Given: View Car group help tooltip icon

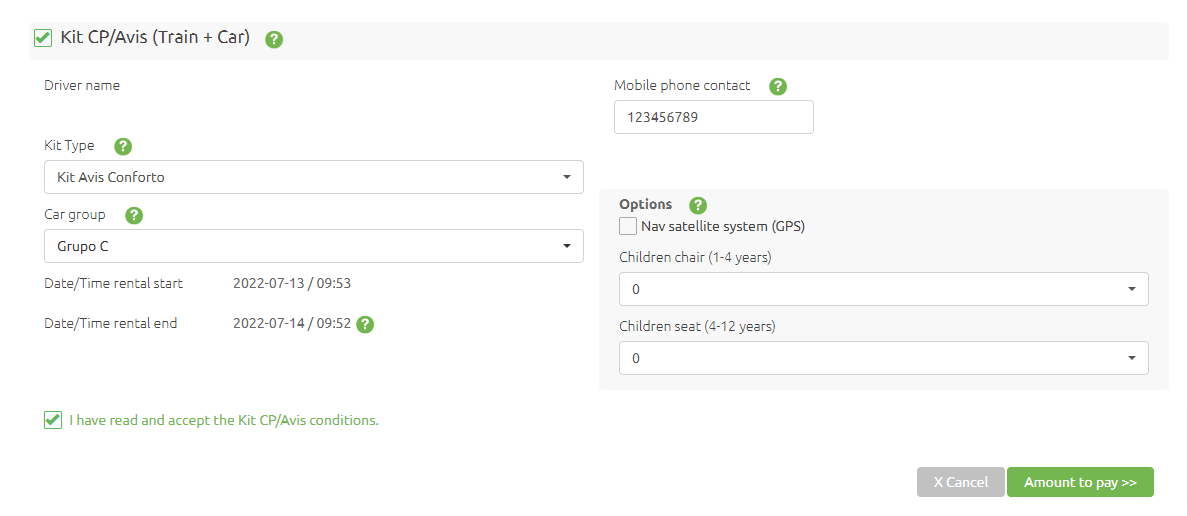Looking at the screenshot, I should pos(134,216).
